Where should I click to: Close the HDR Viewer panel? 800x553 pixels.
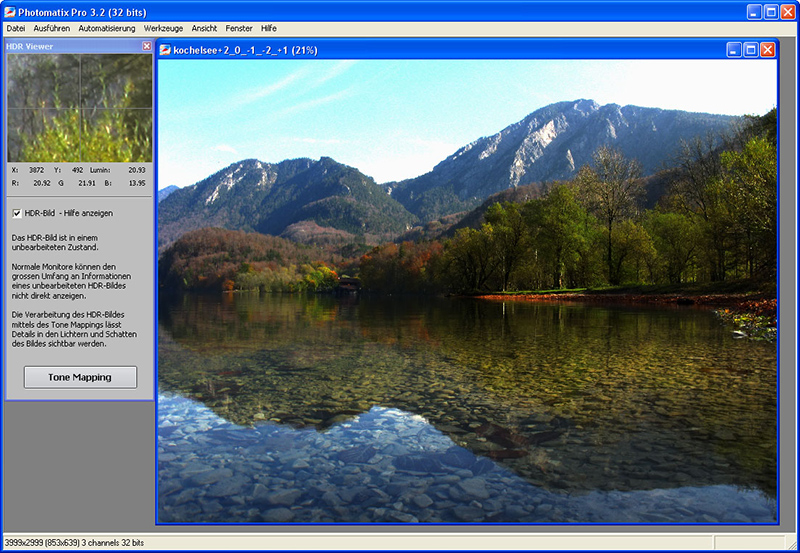coord(147,46)
